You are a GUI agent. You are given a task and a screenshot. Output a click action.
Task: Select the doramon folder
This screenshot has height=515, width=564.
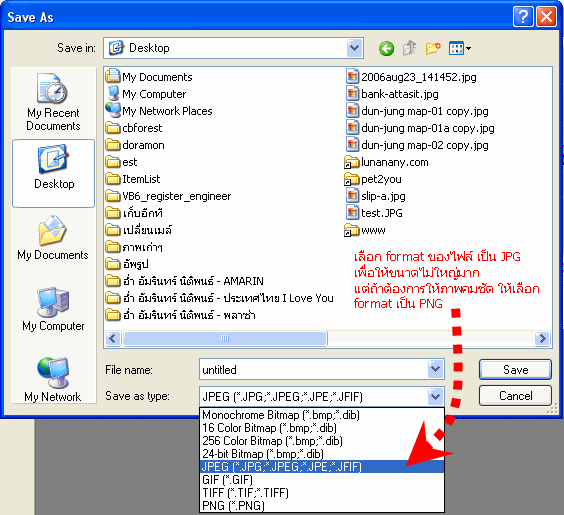pos(135,145)
